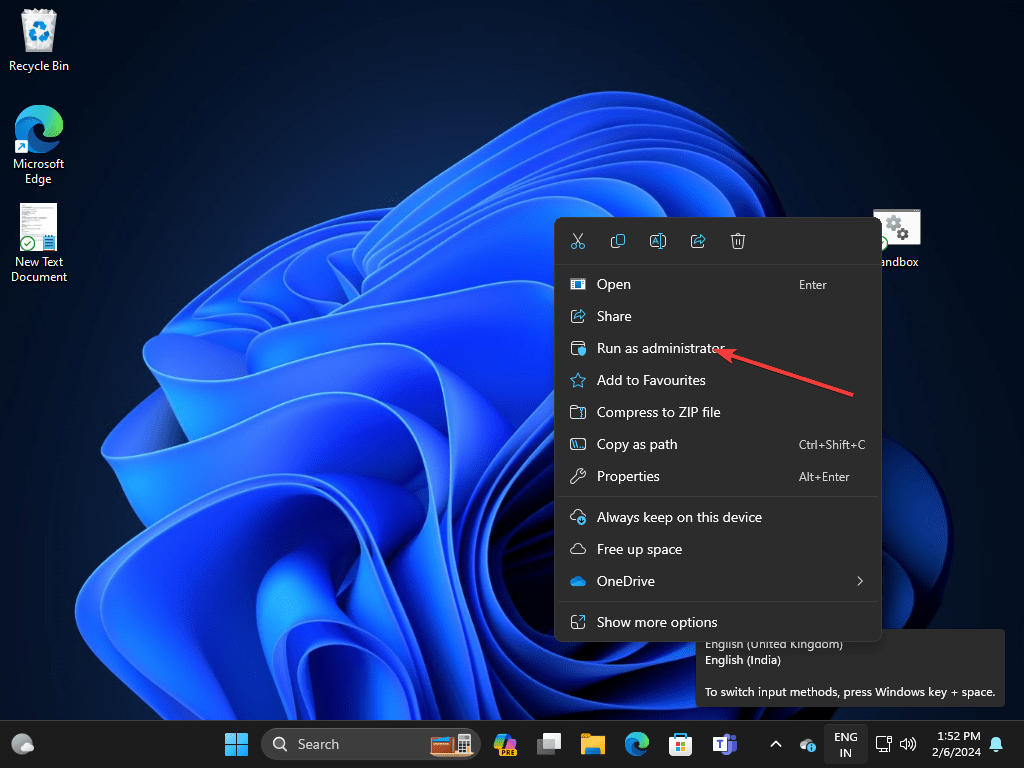Image resolution: width=1024 pixels, height=768 pixels.
Task: Open Microsoft Teams from the taskbar
Action: [724, 744]
